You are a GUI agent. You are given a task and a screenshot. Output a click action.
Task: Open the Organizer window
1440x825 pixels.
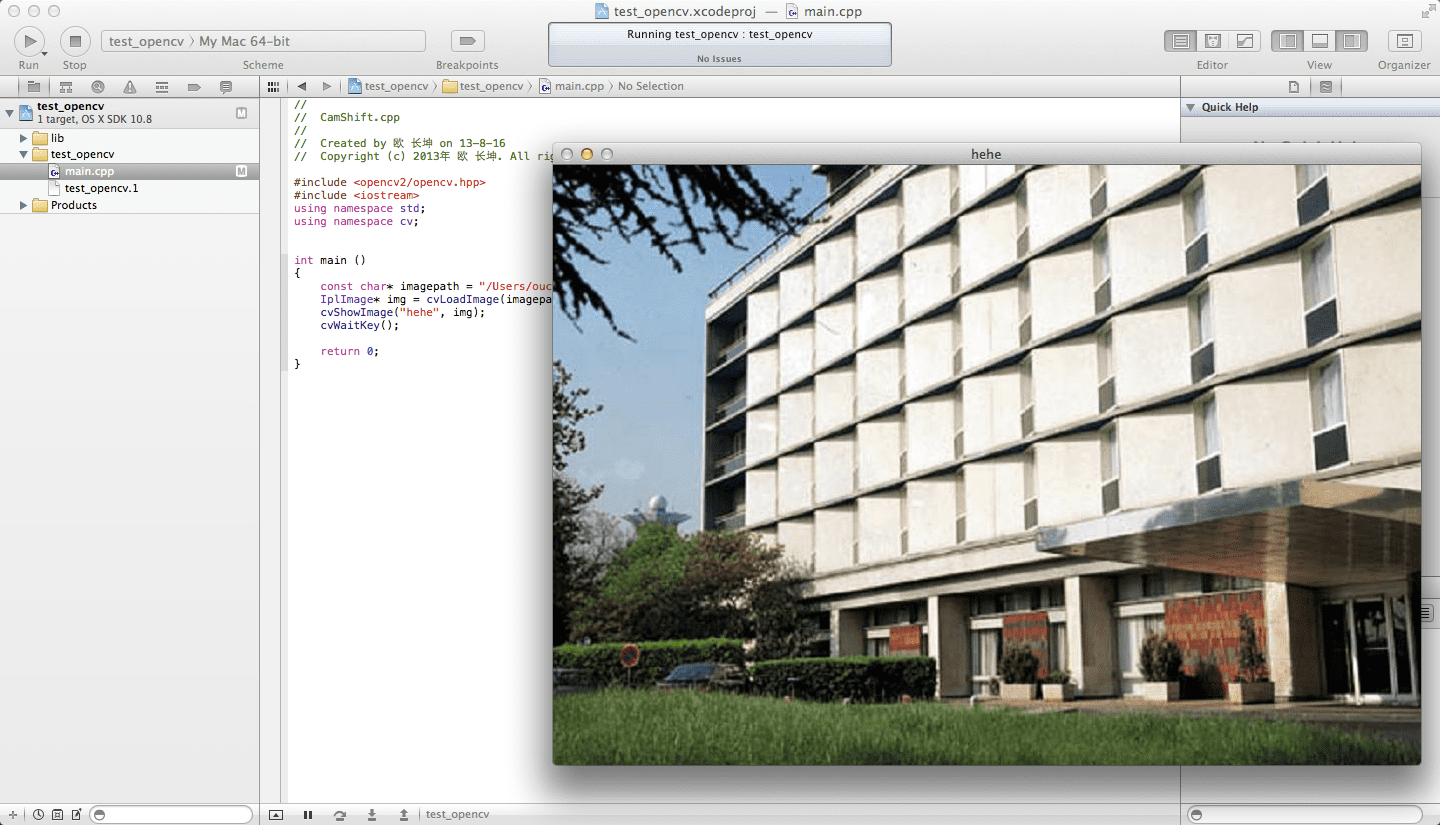[x=1404, y=41]
